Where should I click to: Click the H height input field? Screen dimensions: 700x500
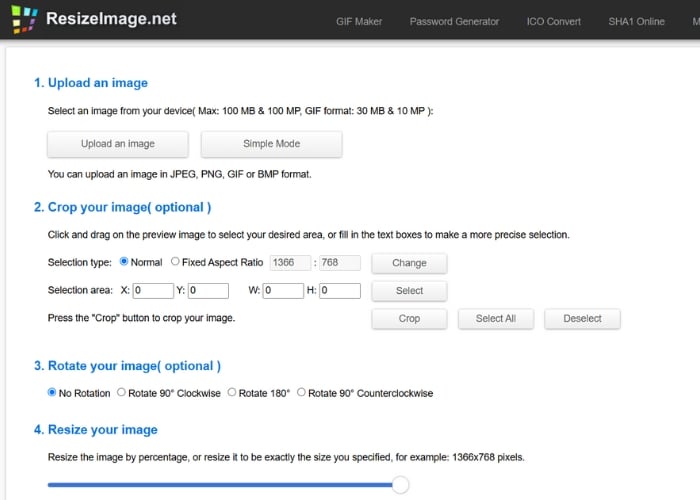(x=340, y=291)
